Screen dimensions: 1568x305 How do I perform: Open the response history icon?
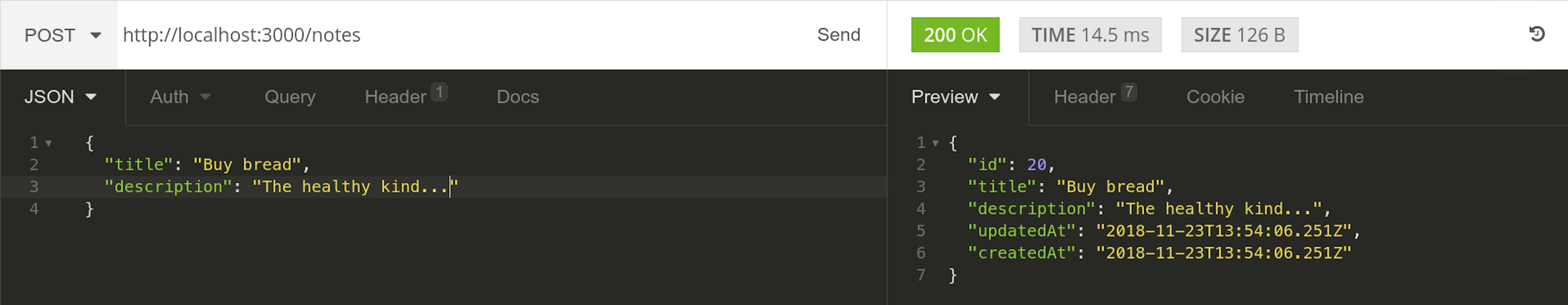tap(1536, 35)
